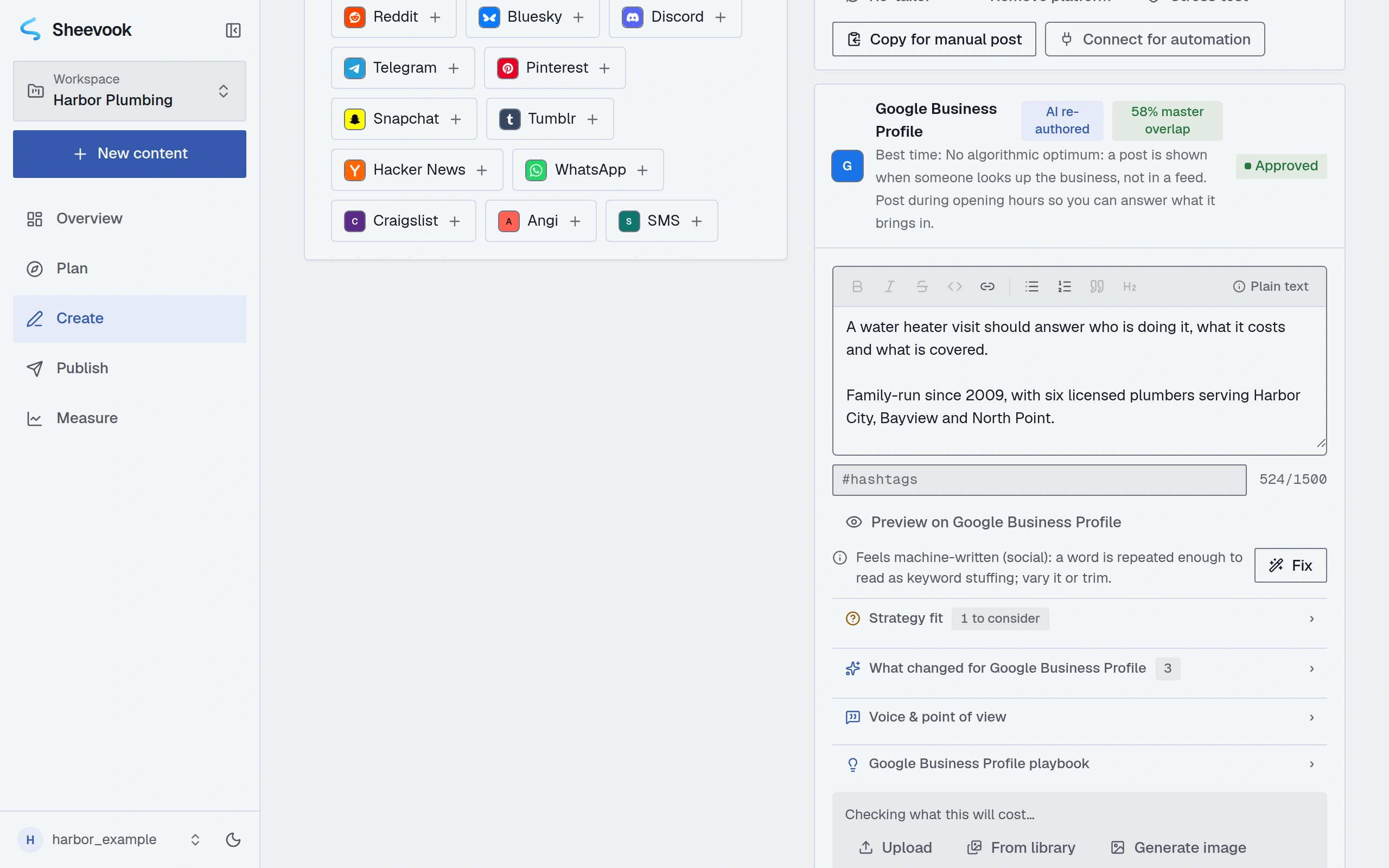
Task: Open the Harbor Plumbing workspace switcher
Action: click(x=130, y=91)
